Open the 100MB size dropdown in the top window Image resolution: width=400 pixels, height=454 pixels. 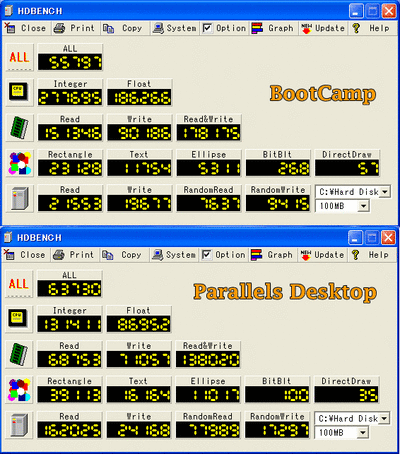(x=363, y=206)
